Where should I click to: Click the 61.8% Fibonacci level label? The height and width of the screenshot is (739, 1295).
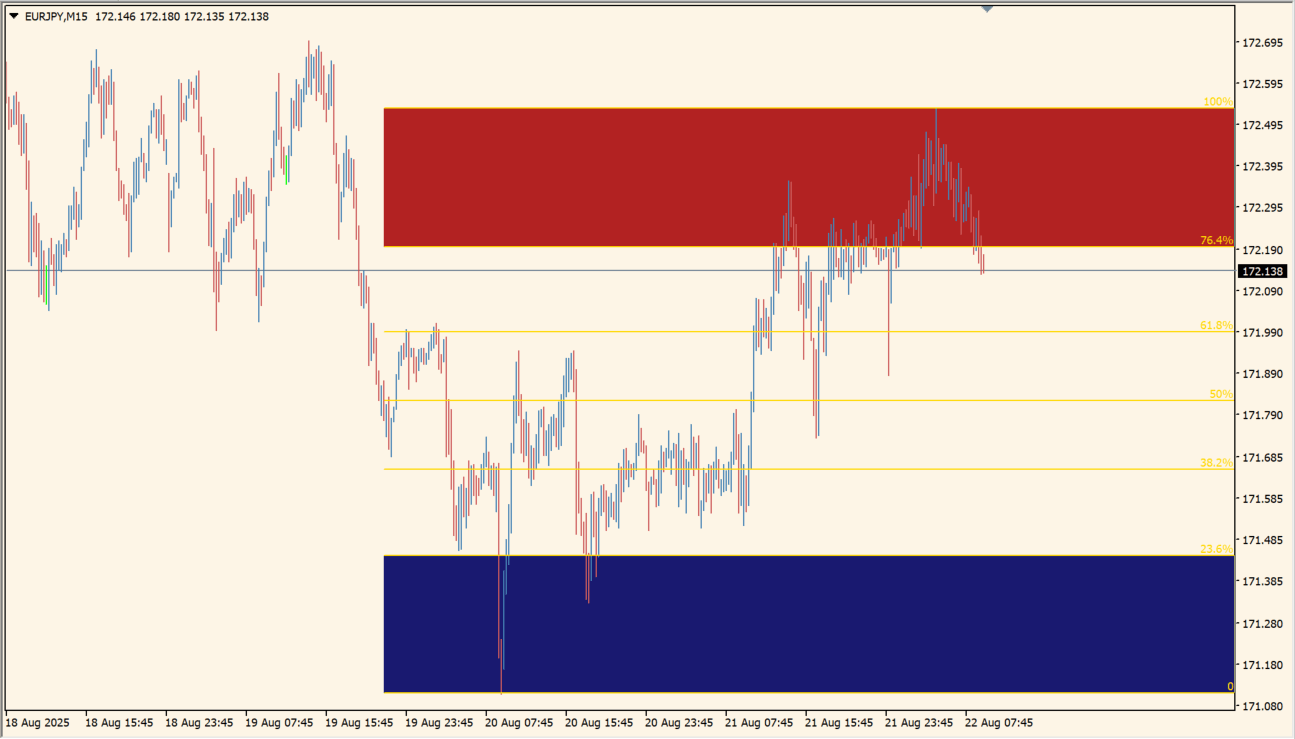pyautogui.click(x=1216, y=325)
